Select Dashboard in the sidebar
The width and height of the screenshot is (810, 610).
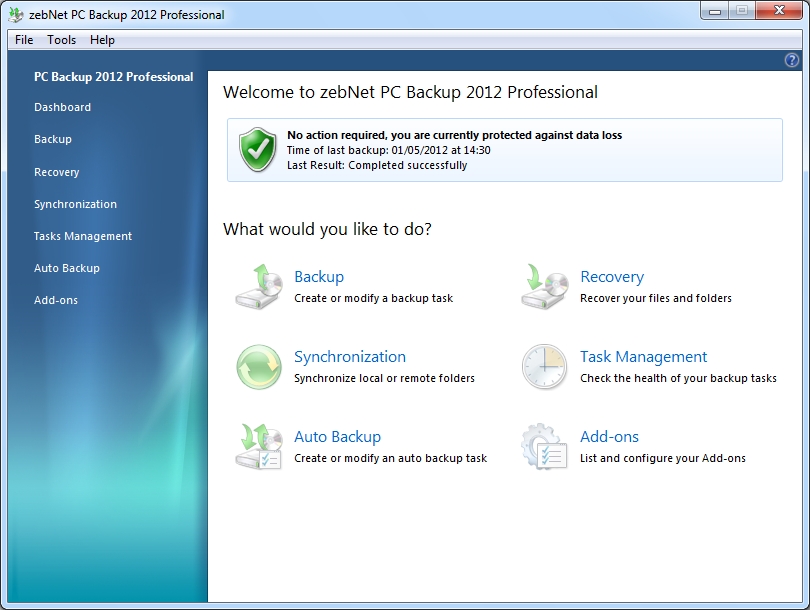62,107
